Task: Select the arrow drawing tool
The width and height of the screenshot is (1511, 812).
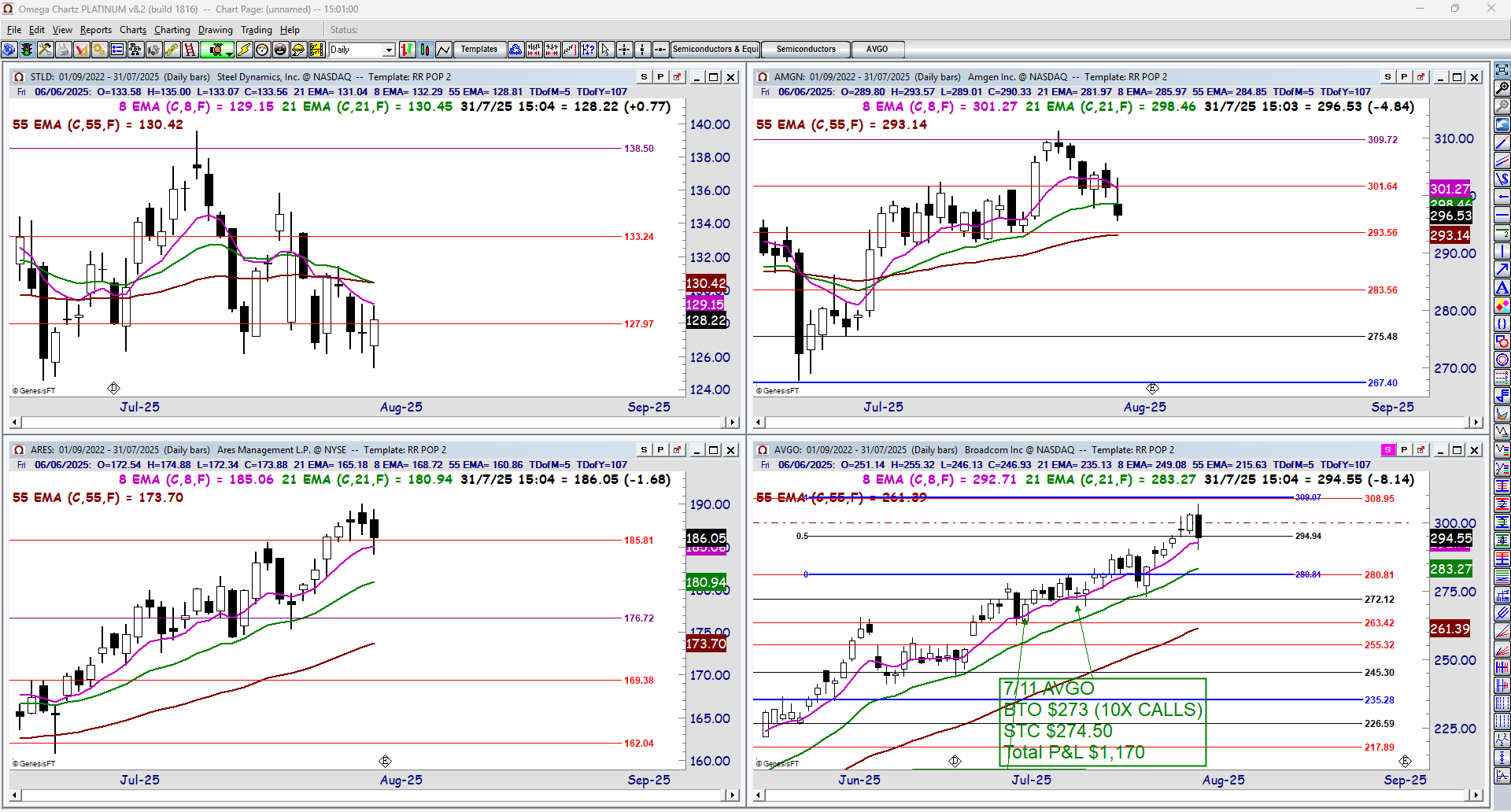Action: point(1502,269)
